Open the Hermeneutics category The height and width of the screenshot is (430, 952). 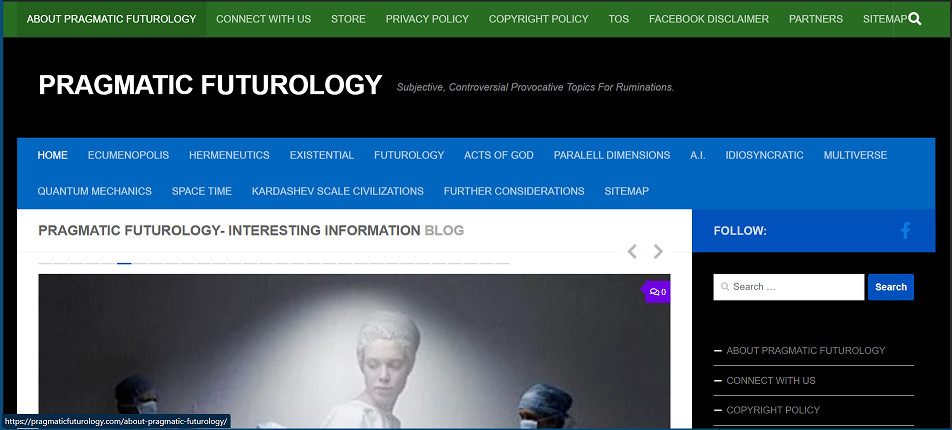[229, 155]
